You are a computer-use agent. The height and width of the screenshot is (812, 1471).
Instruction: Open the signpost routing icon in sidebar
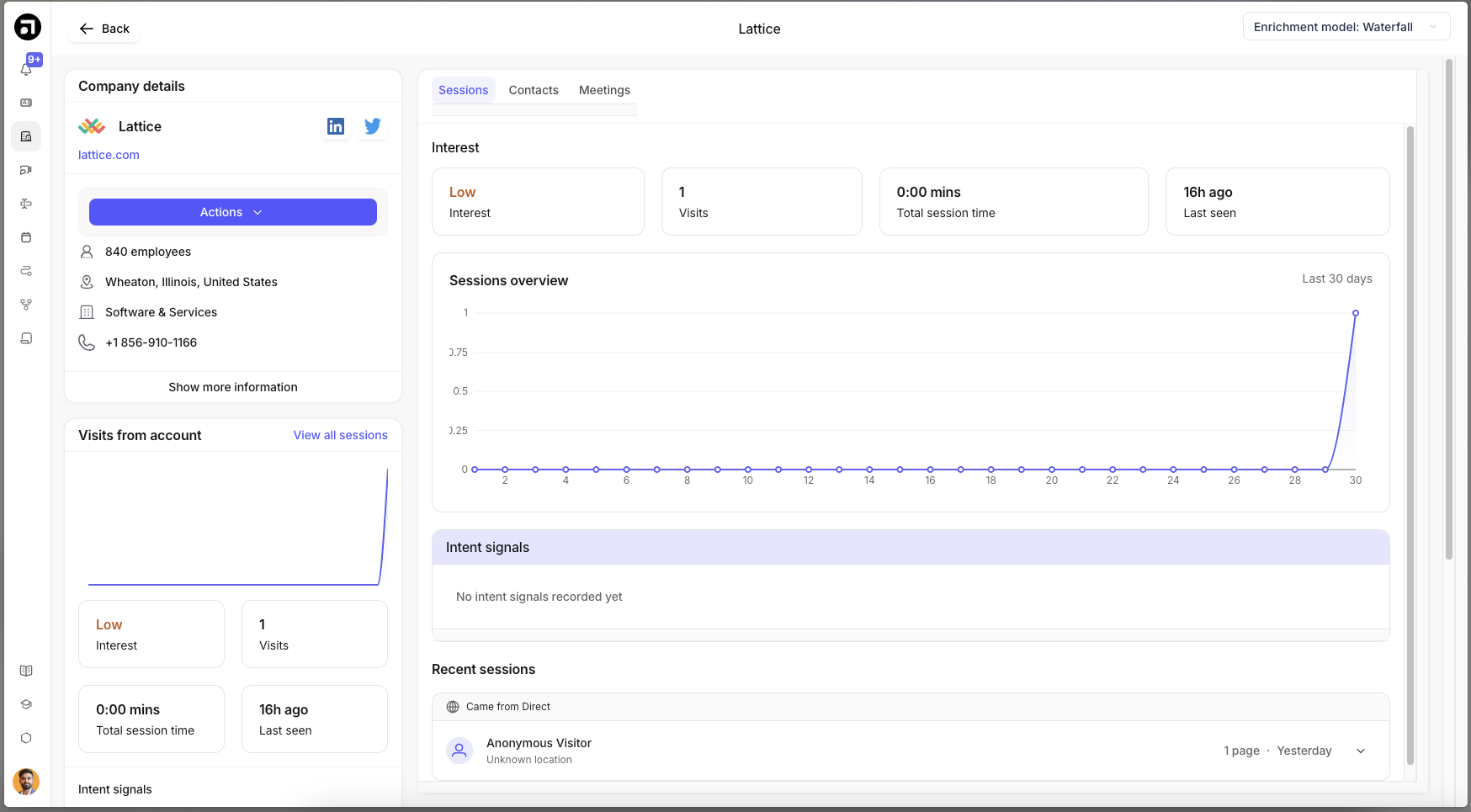pos(26,204)
